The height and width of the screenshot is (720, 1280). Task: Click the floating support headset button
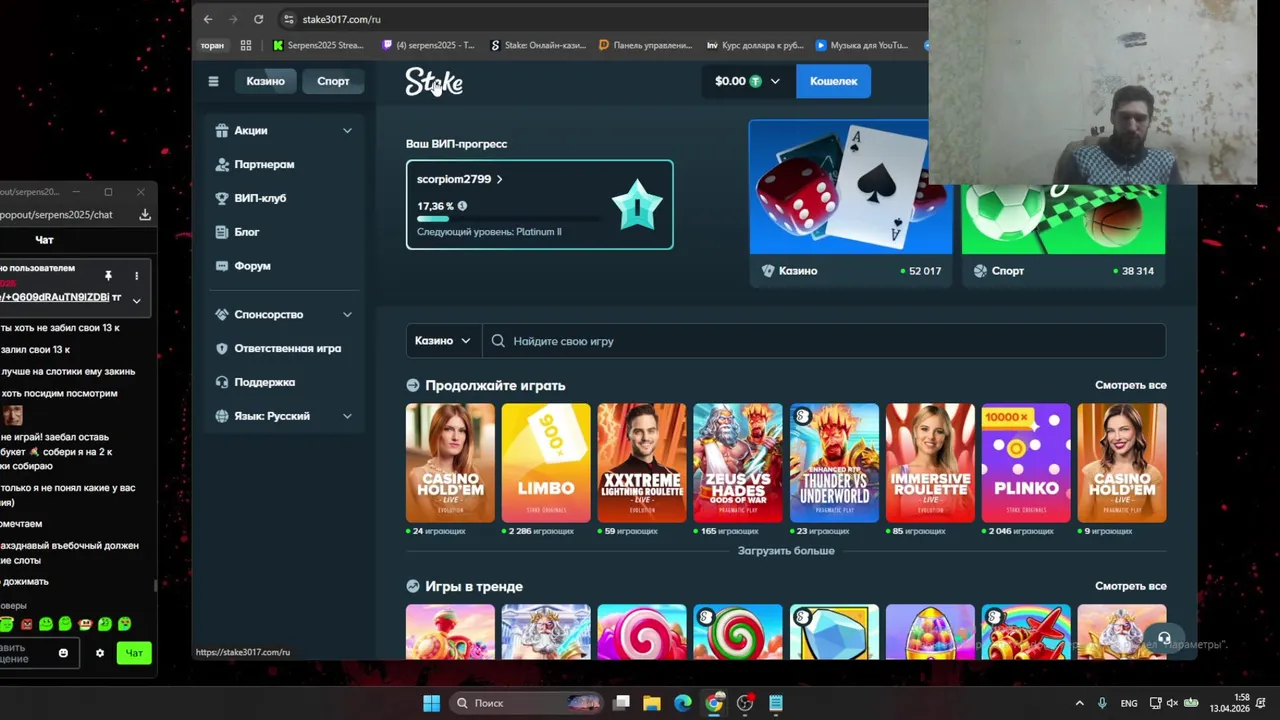(1164, 638)
